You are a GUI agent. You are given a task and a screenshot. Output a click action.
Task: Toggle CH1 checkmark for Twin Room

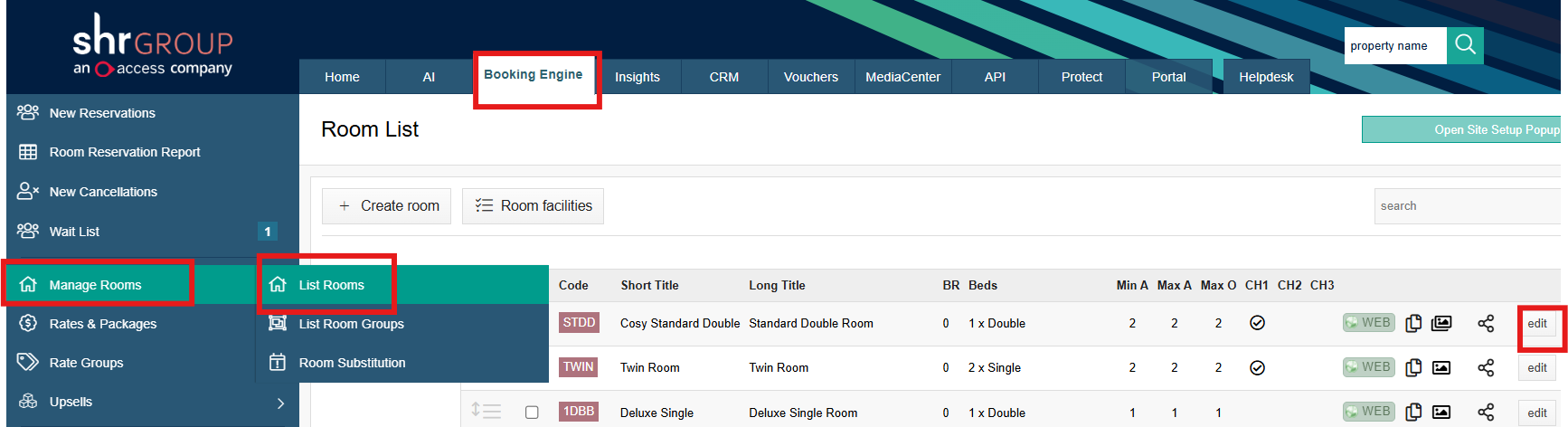point(1257,367)
